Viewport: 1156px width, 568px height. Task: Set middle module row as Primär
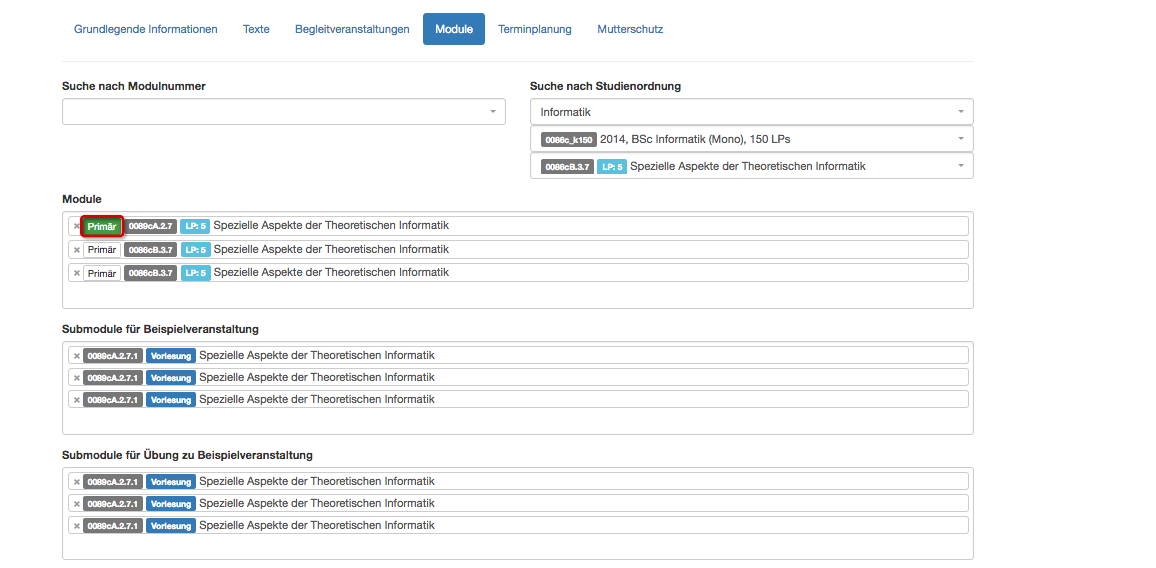point(102,250)
